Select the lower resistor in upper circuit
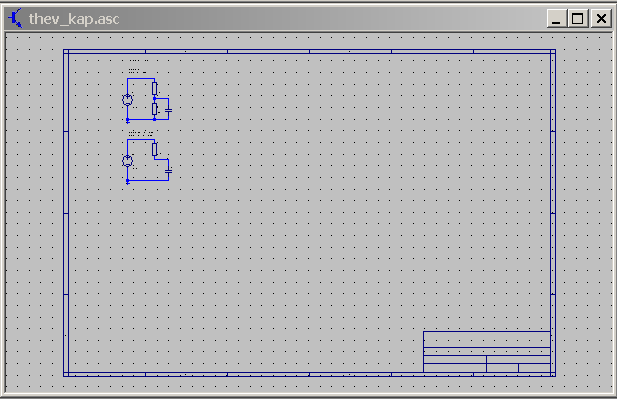 point(155,109)
